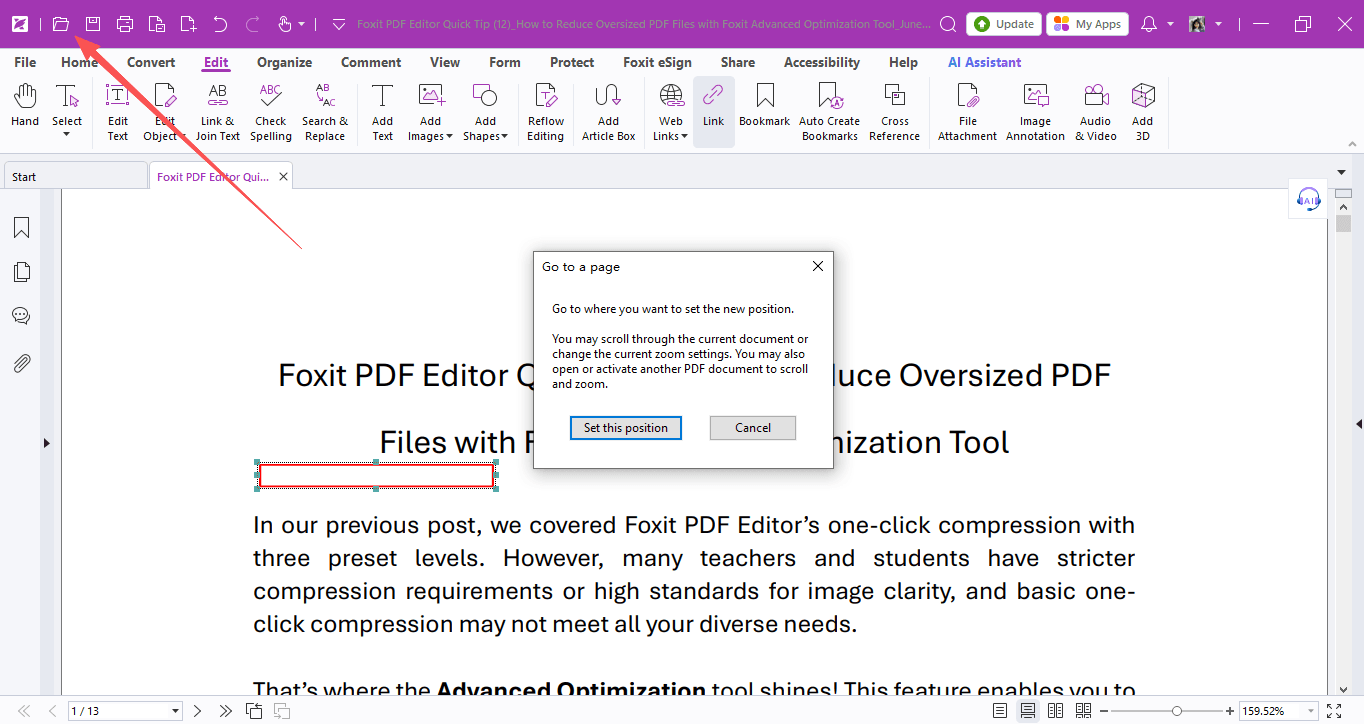This screenshot has height=724, width=1364.
Task: Add a Bookmark from the ribbon
Action: click(765, 106)
